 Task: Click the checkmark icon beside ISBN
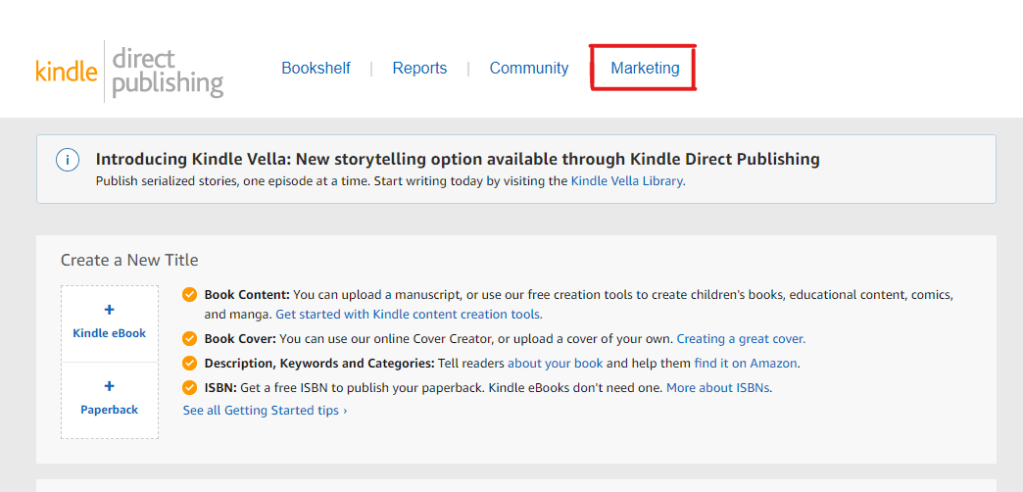coord(190,387)
